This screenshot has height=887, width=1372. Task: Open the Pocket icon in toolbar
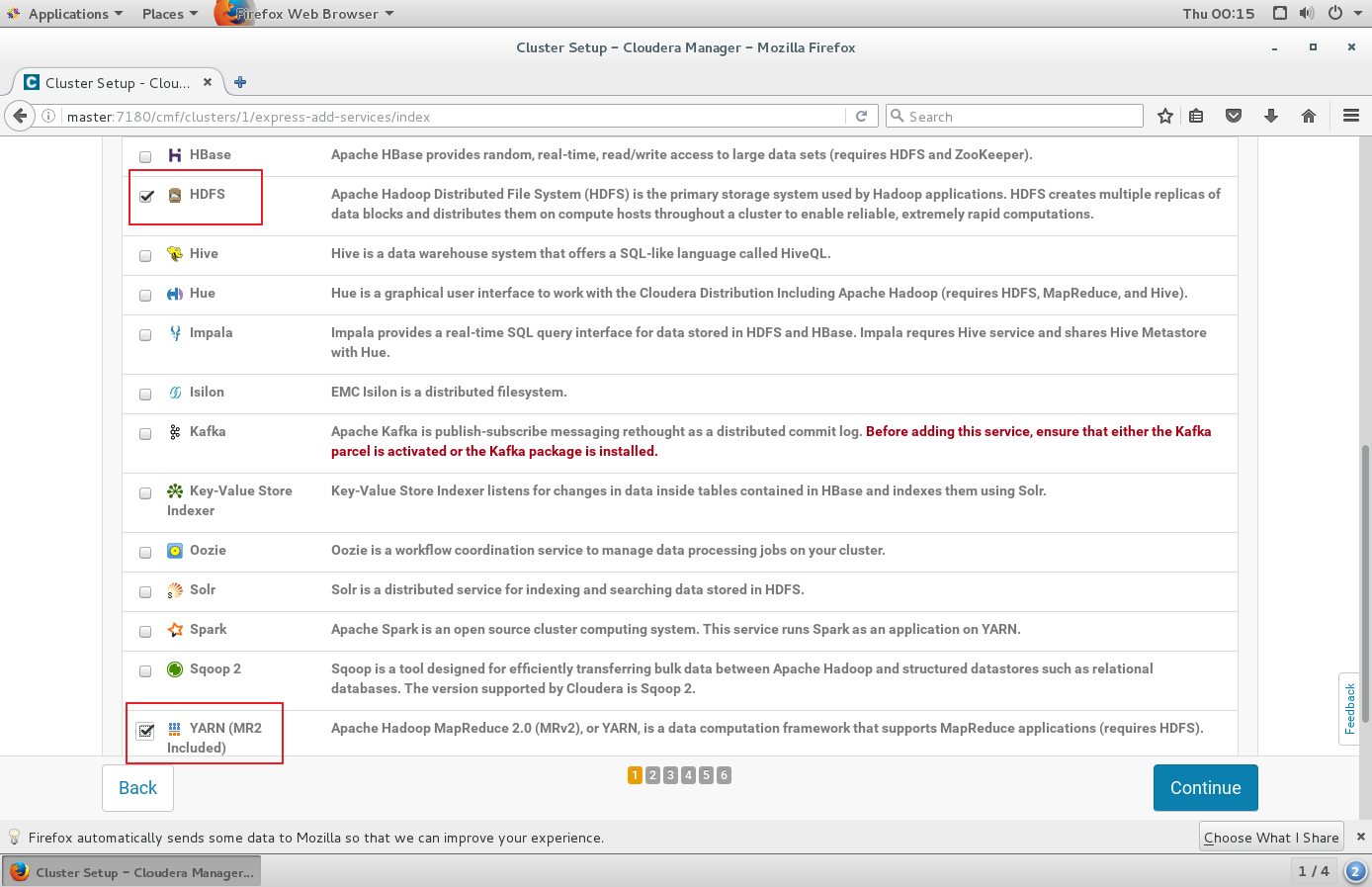(x=1234, y=116)
